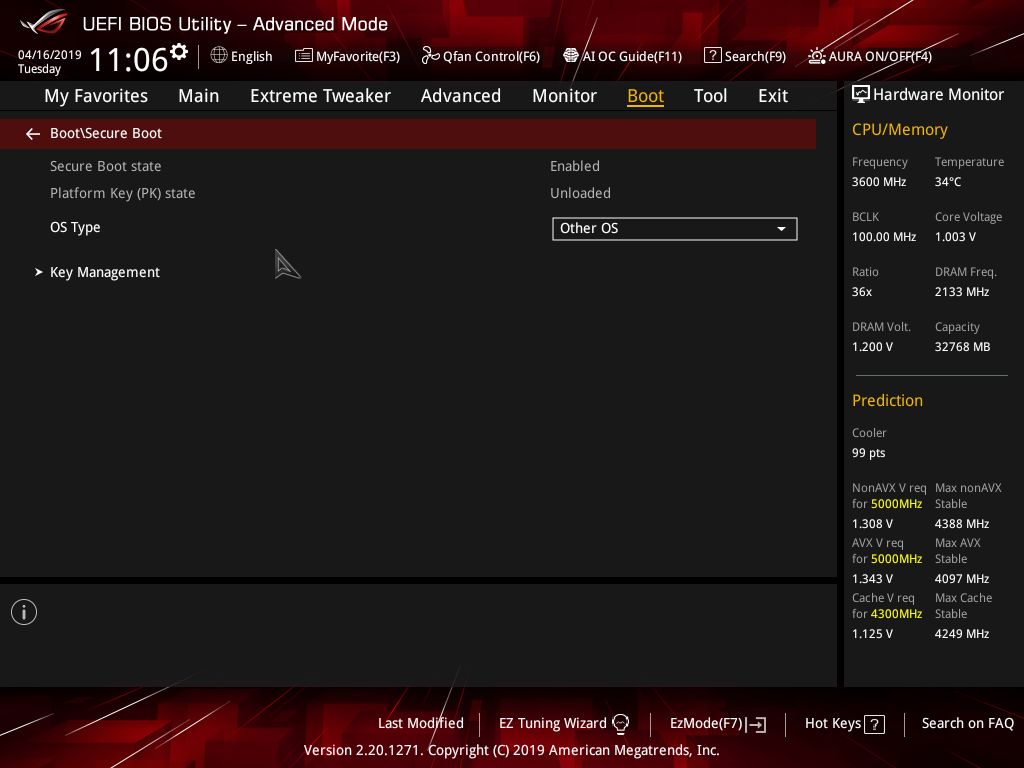Click 4097 MHz max AVX value
This screenshot has width=1024, height=768.
(x=961, y=579)
